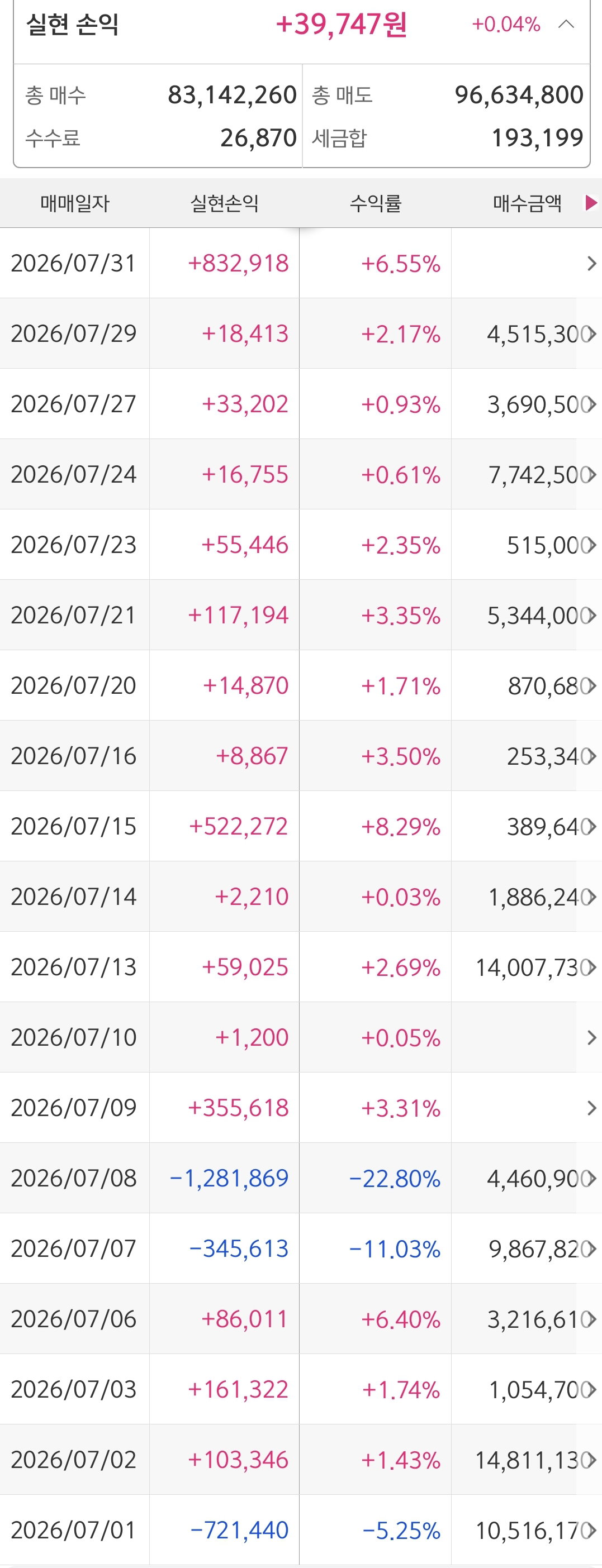This screenshot has height=1568, width=602.
Task: Open details chevron for 2026/07/08
Action: [590, 1178]
